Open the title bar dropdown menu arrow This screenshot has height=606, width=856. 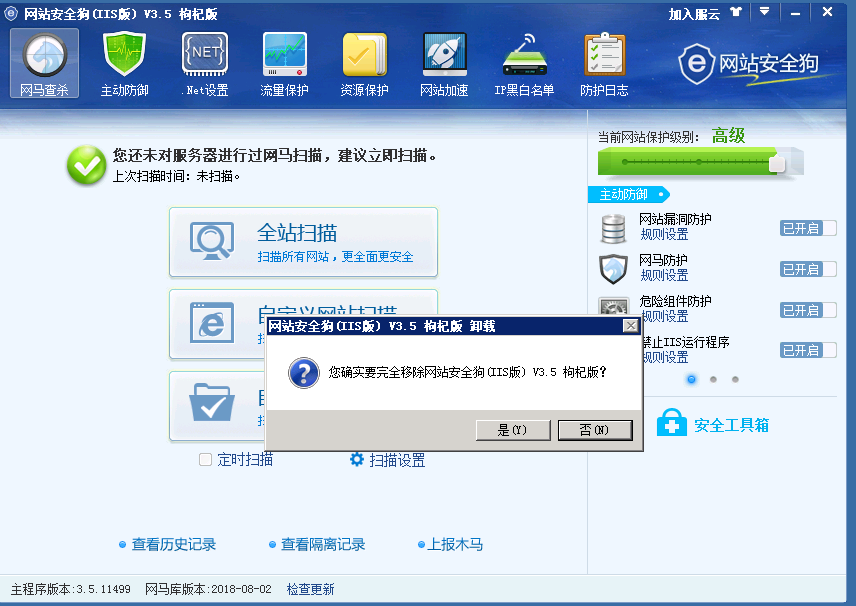[764, 11]
